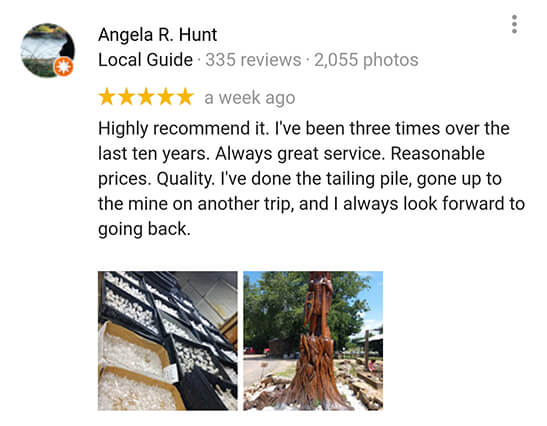Click the second gold rating star
The image size is (547, 426).
click(126, 97)
